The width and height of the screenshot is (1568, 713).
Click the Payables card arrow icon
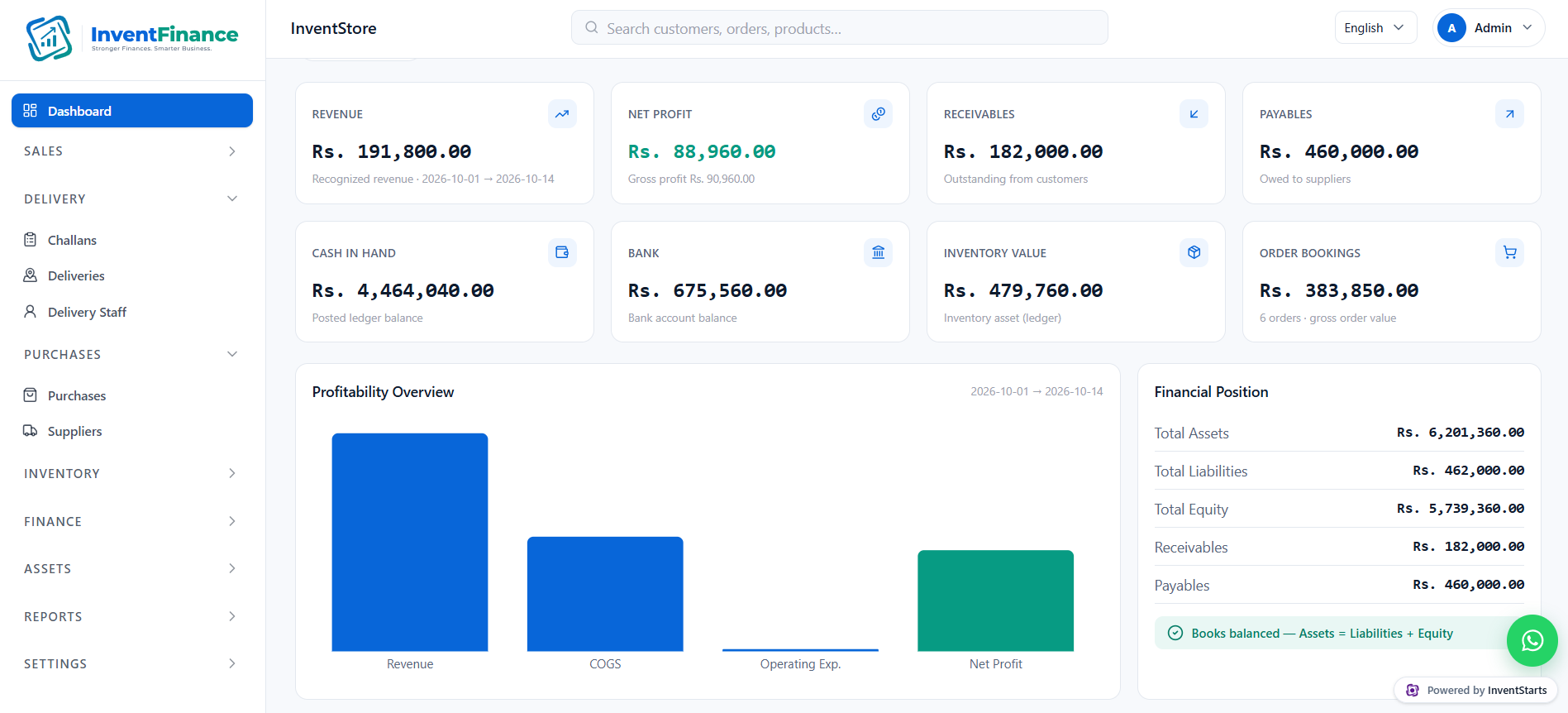(1509, 114)
